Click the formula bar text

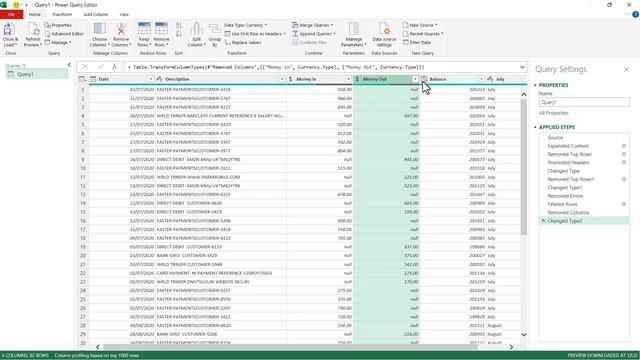(x=276, y=67)
